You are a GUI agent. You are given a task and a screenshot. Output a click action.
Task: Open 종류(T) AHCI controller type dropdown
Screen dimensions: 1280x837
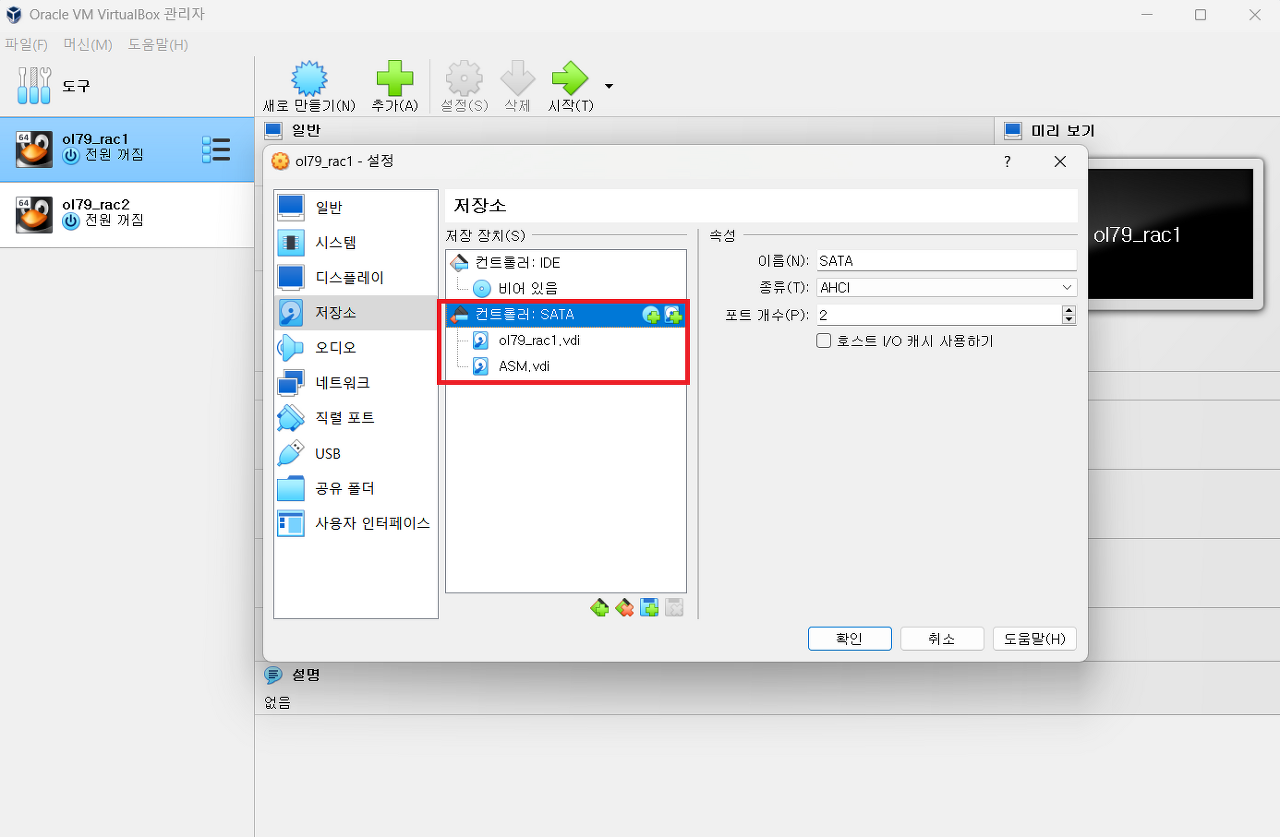946,288
